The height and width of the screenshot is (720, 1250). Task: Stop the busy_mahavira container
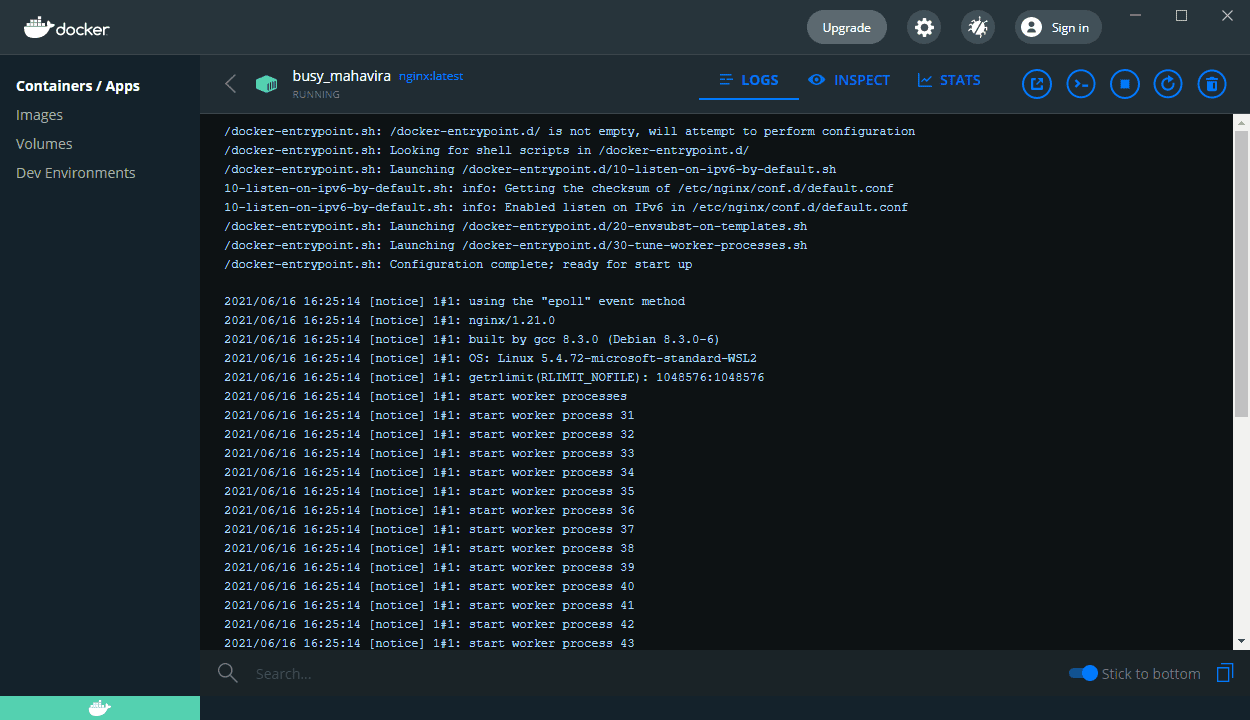[x=1124, y=84]
